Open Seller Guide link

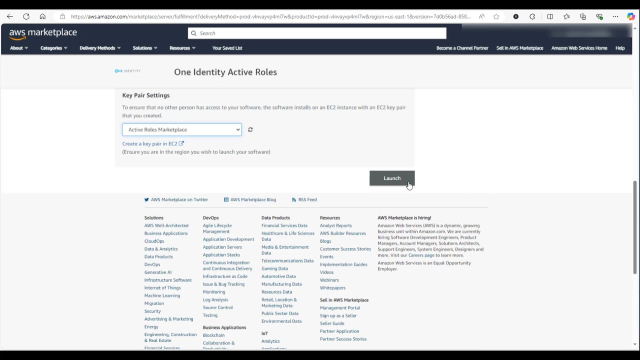(x=332, y=323)
